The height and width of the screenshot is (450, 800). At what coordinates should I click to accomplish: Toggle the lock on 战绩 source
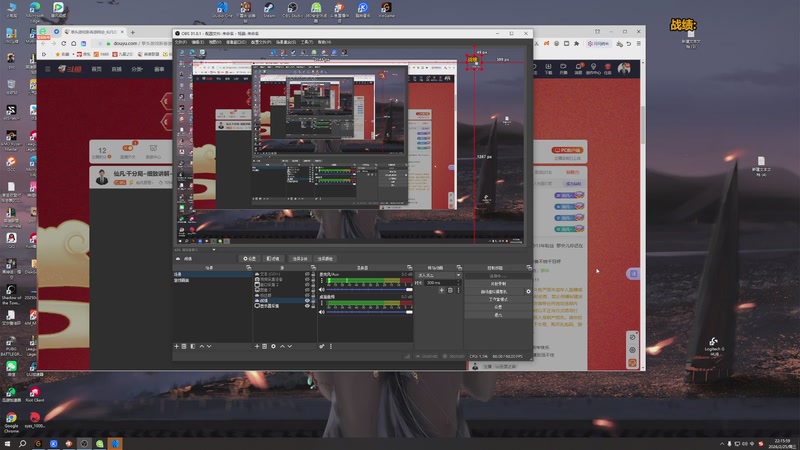click(313, 301)
